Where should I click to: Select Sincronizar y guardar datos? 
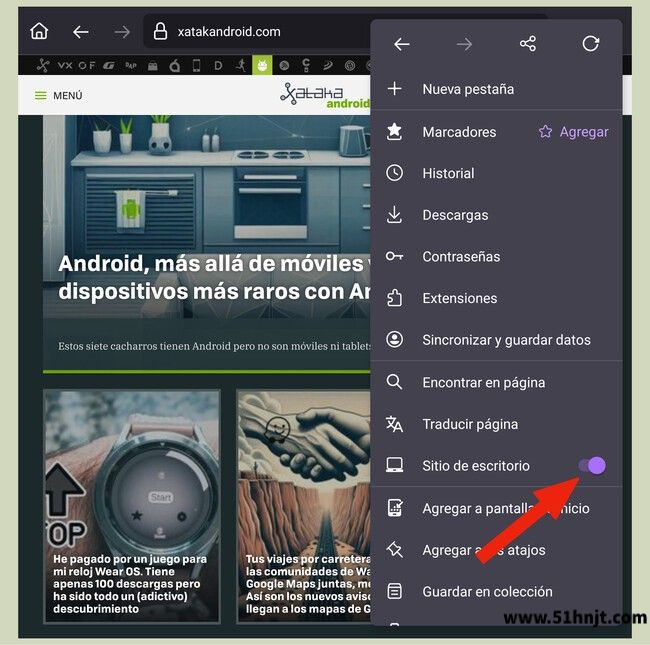pyautogui.click(x=496, y=340)
